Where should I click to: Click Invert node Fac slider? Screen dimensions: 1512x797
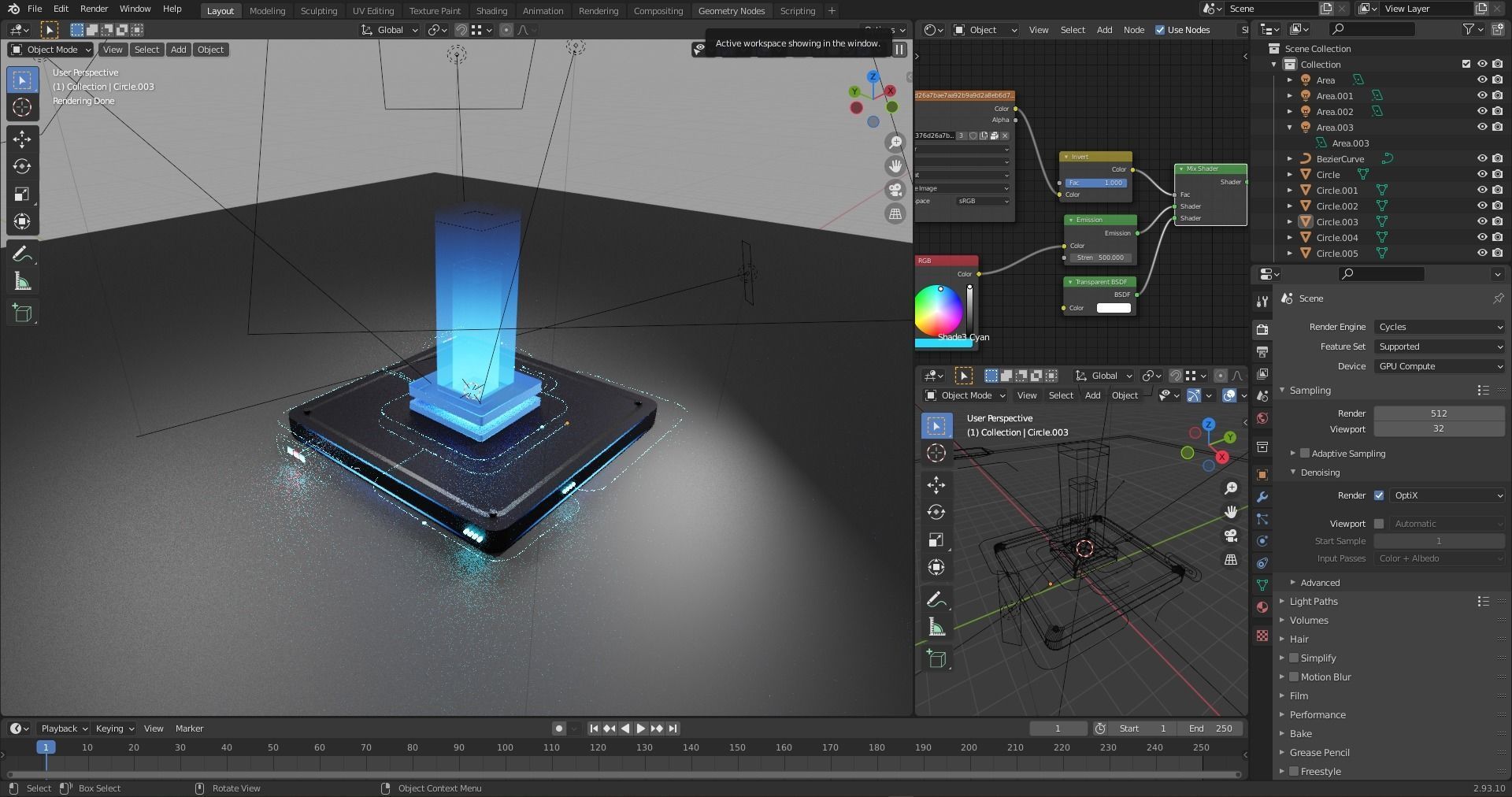pos(1097,183)
